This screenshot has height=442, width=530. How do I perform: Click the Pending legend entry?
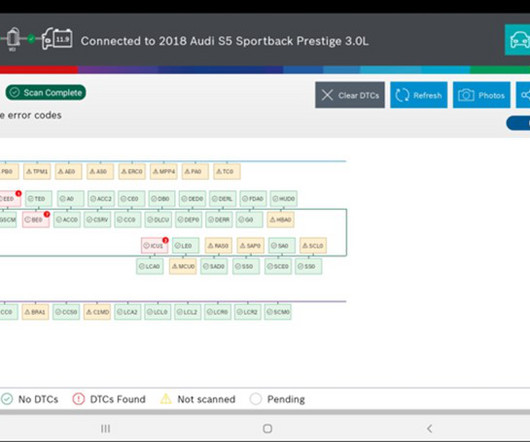(x=277, y=399)
